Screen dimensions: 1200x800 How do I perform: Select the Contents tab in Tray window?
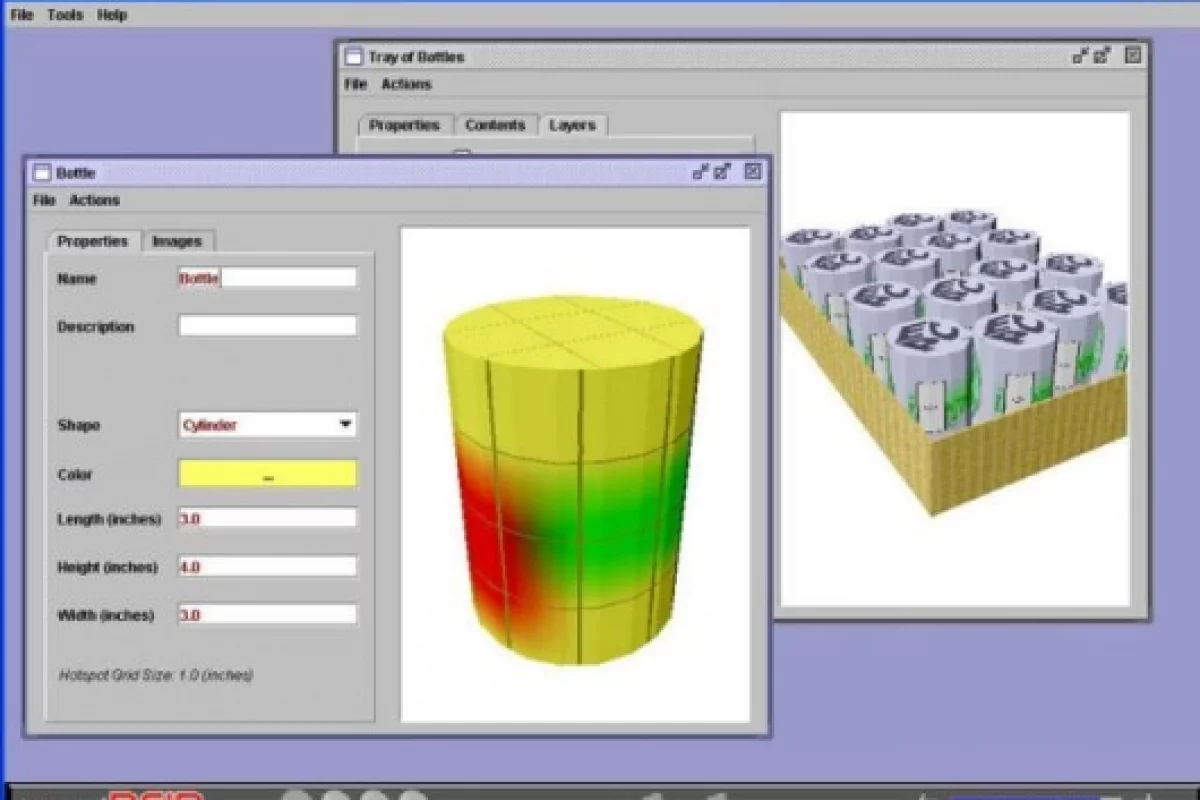(495, 125)
